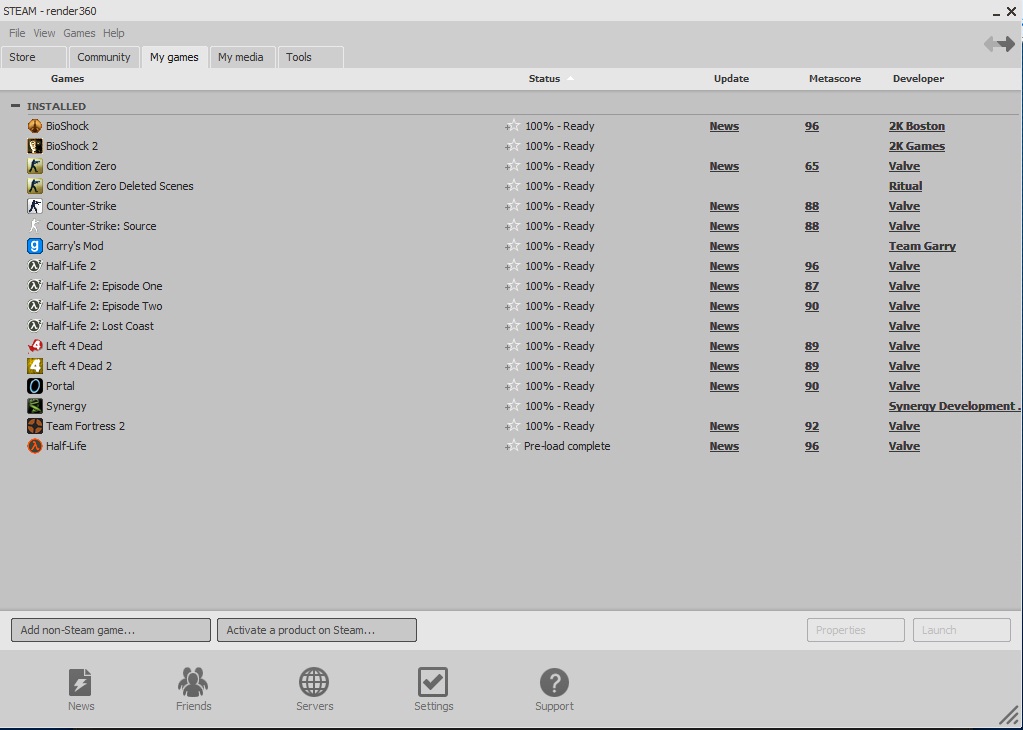Viewport: 1023px width, 730px height.
Task: Select the Left 4 Dead 2 icon
Action: click(x=35, y=366)
